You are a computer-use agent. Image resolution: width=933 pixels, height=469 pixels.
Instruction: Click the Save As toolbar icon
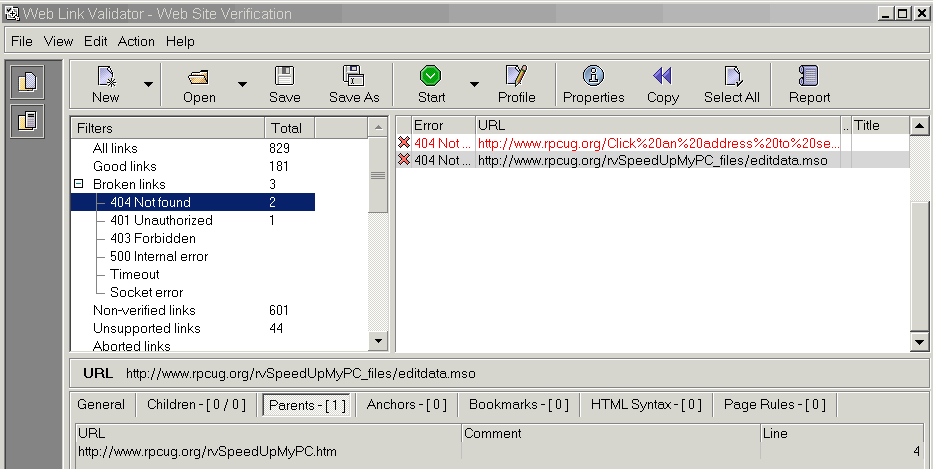[354, 76]
